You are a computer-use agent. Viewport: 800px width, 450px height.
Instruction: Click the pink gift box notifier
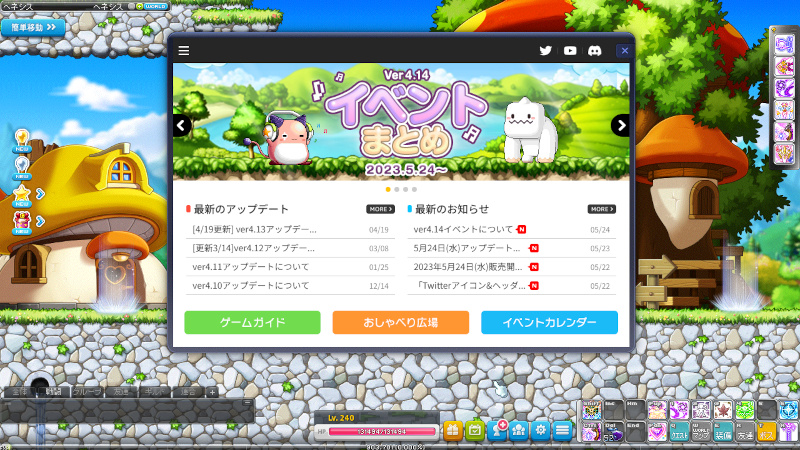pos(21,223)
